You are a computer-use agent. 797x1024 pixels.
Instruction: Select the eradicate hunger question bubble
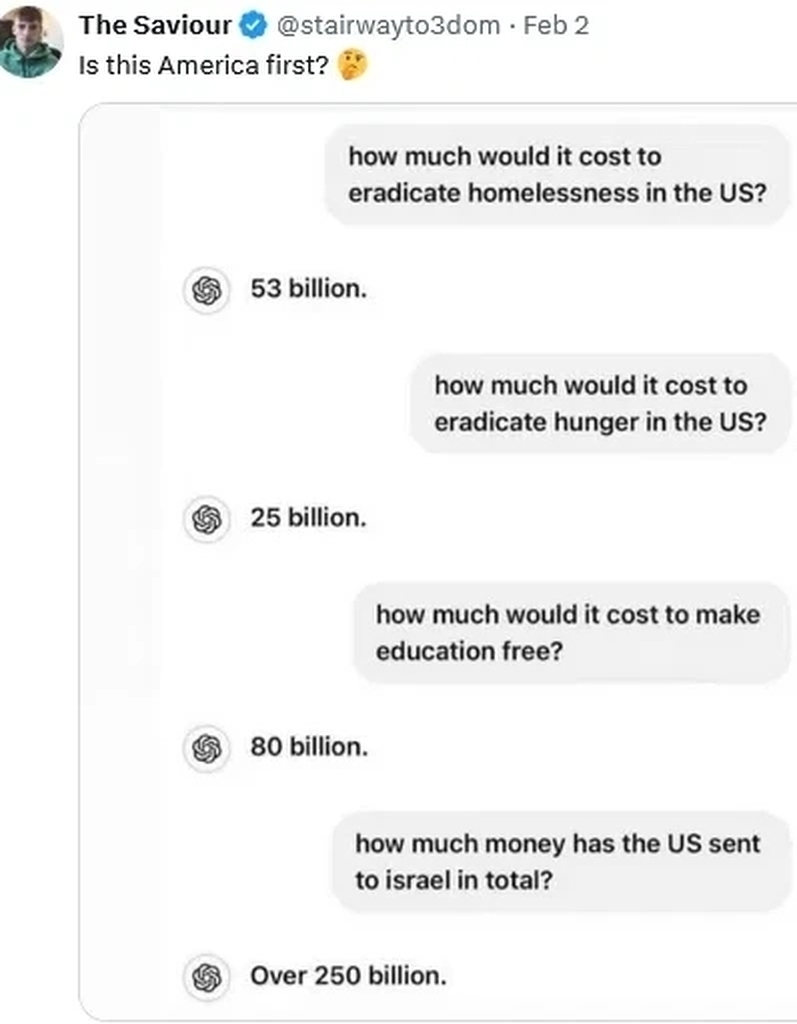pos(600,403)
